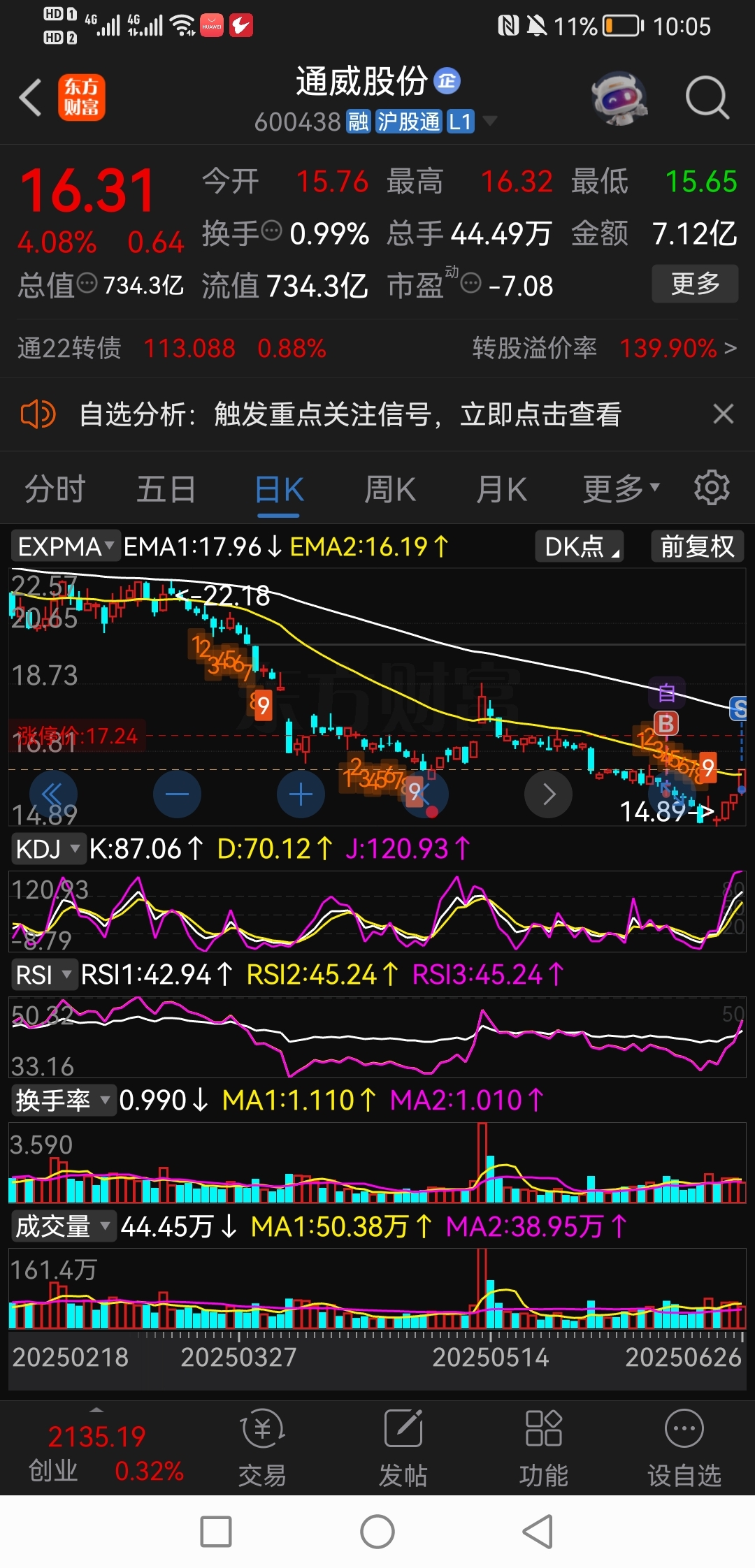The image size is (755, 1568).
Task: Open 功能 functions icon
Action: tap(544, 1447)
